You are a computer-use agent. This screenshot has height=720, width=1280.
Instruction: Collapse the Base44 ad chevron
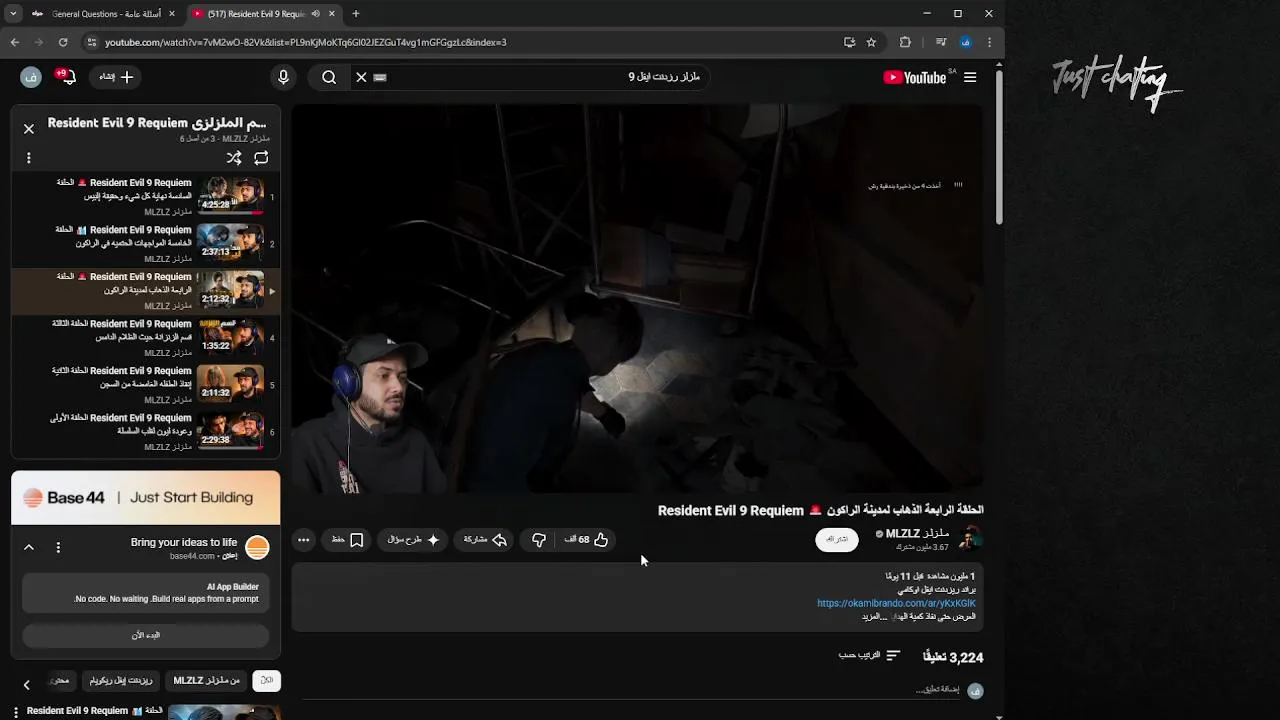pos(29,547)
